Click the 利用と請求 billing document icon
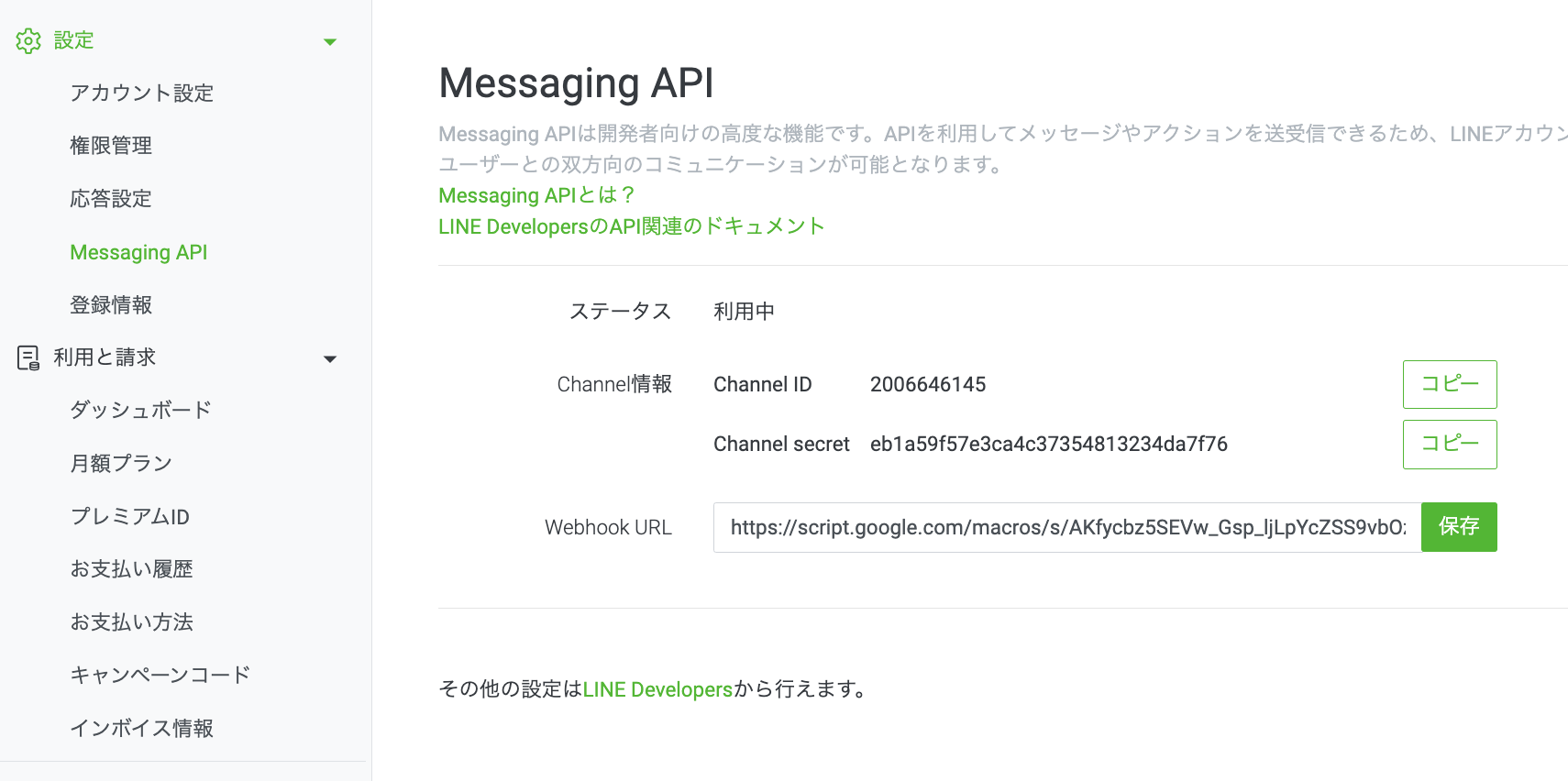1568x781 pixels. (x=28, y=357)
